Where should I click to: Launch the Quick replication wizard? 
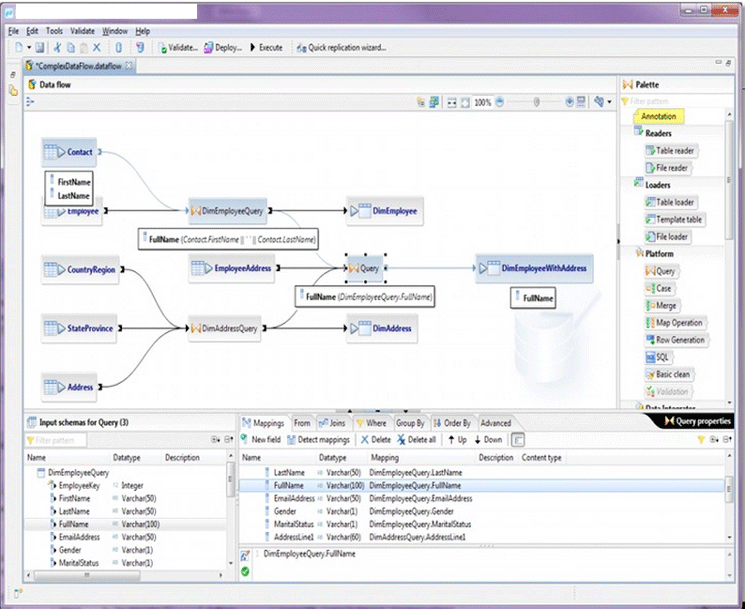341,48
